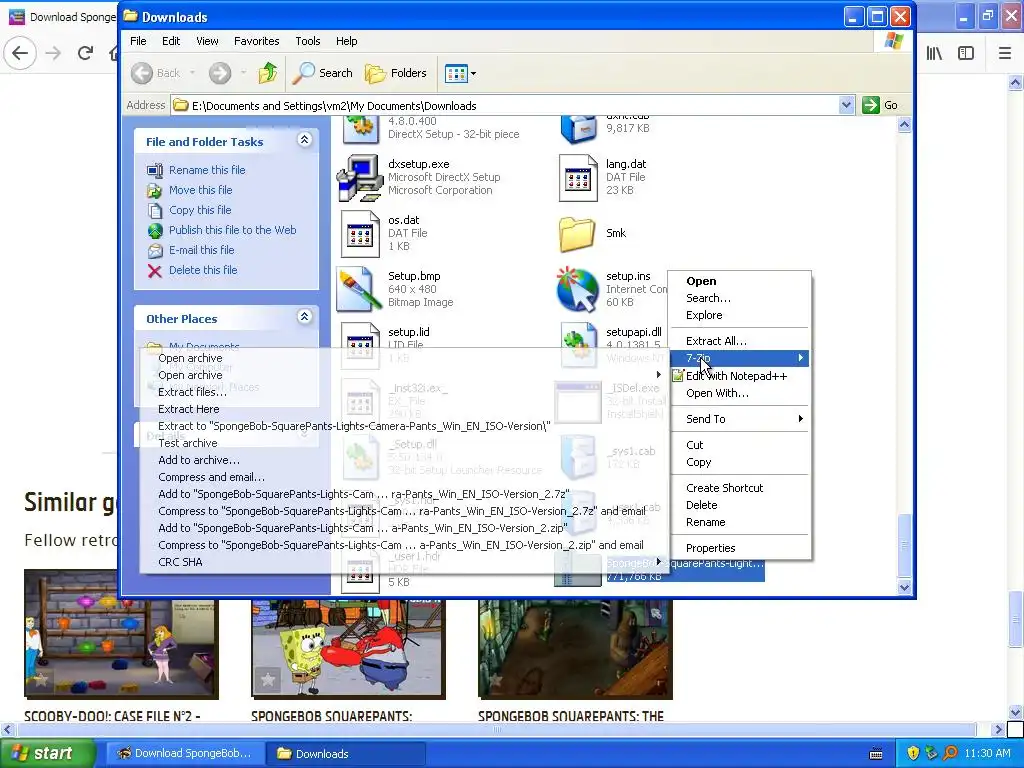Viewport: 1024px width, 768px height.
Task: Expand the 7-Zip submenu entry
Action: coord(739,358)
